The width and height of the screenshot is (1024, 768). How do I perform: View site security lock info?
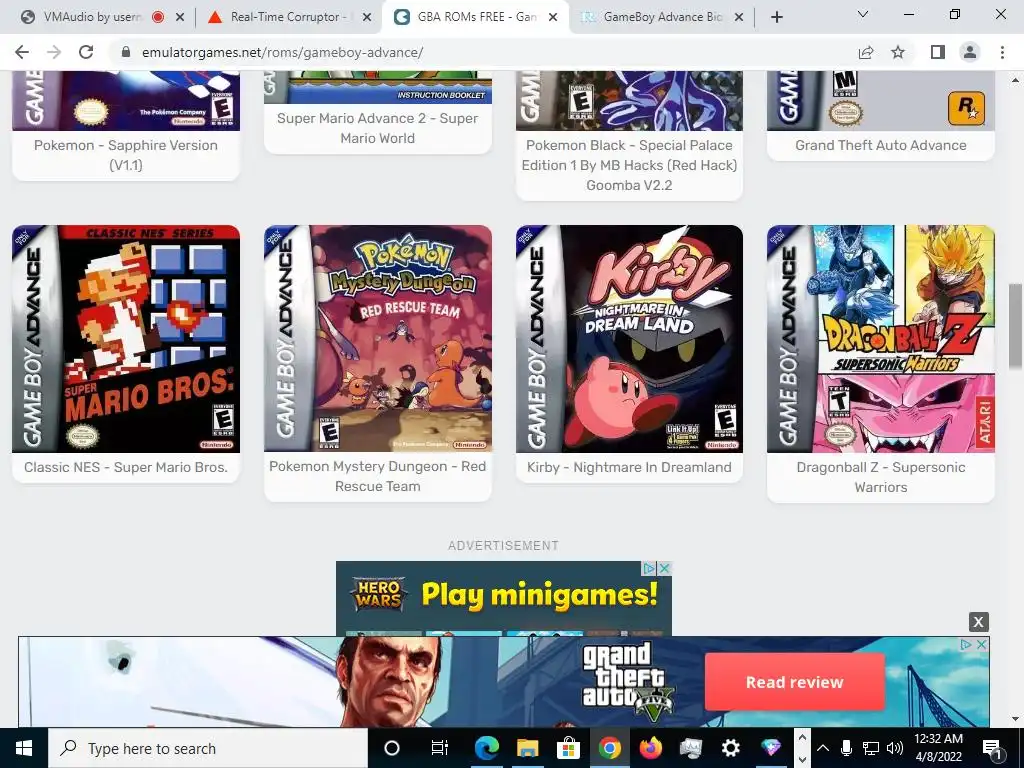[126, 52]
